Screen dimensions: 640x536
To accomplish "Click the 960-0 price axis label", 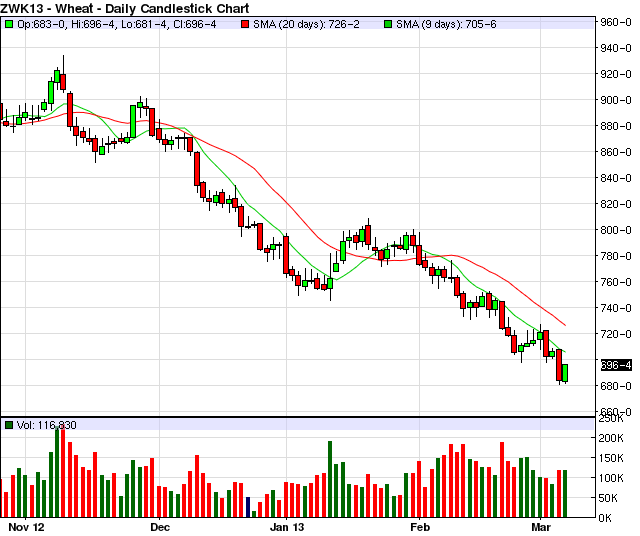I will [616, 22].
